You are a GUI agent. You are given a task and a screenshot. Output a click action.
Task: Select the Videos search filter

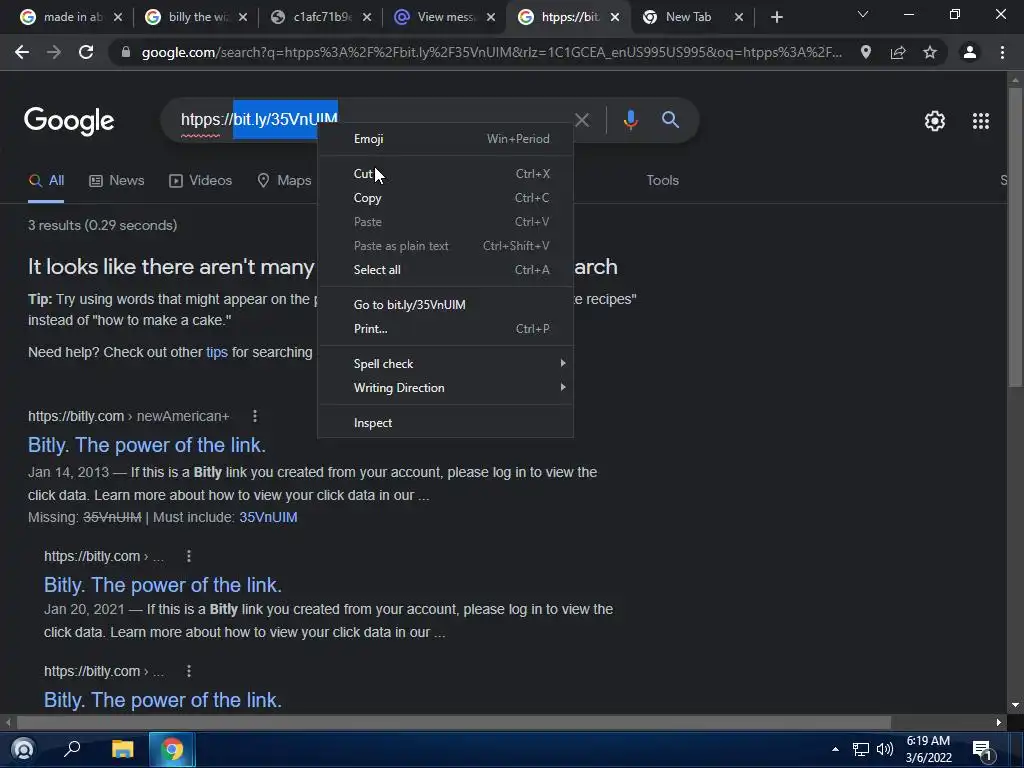tap(200, 181)
